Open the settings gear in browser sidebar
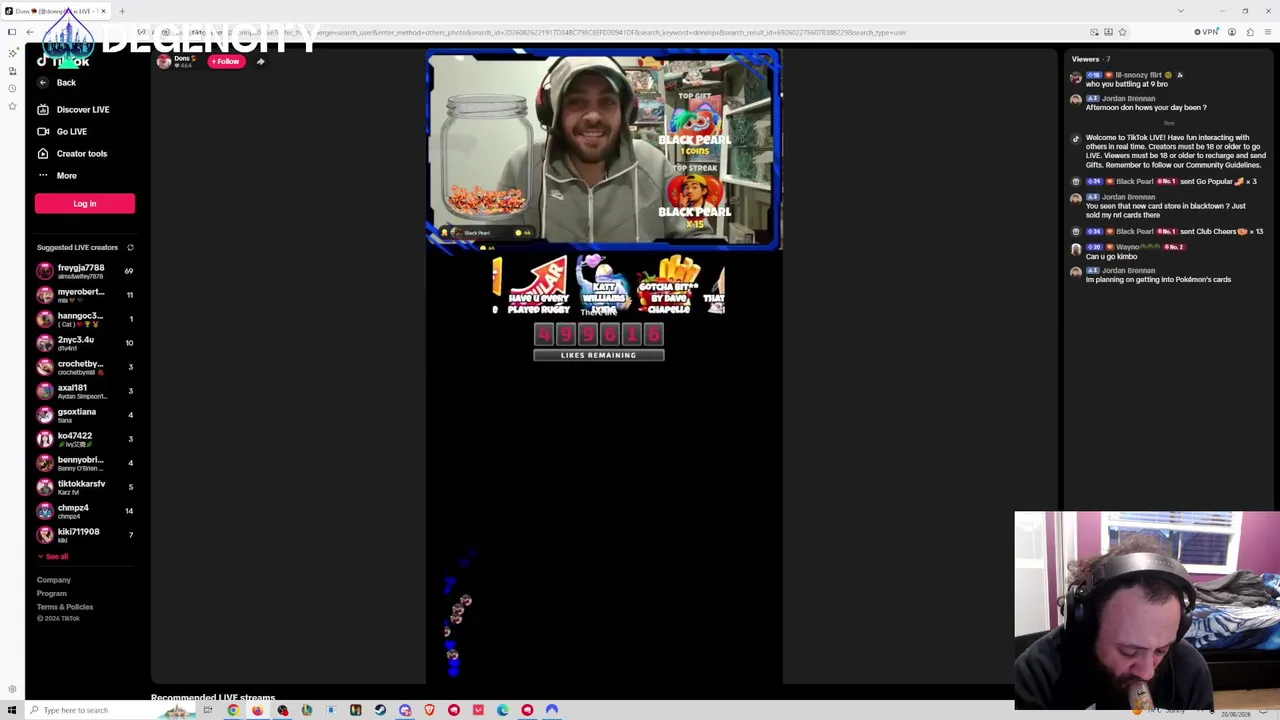1280x720 pixels. pos(12,689)
